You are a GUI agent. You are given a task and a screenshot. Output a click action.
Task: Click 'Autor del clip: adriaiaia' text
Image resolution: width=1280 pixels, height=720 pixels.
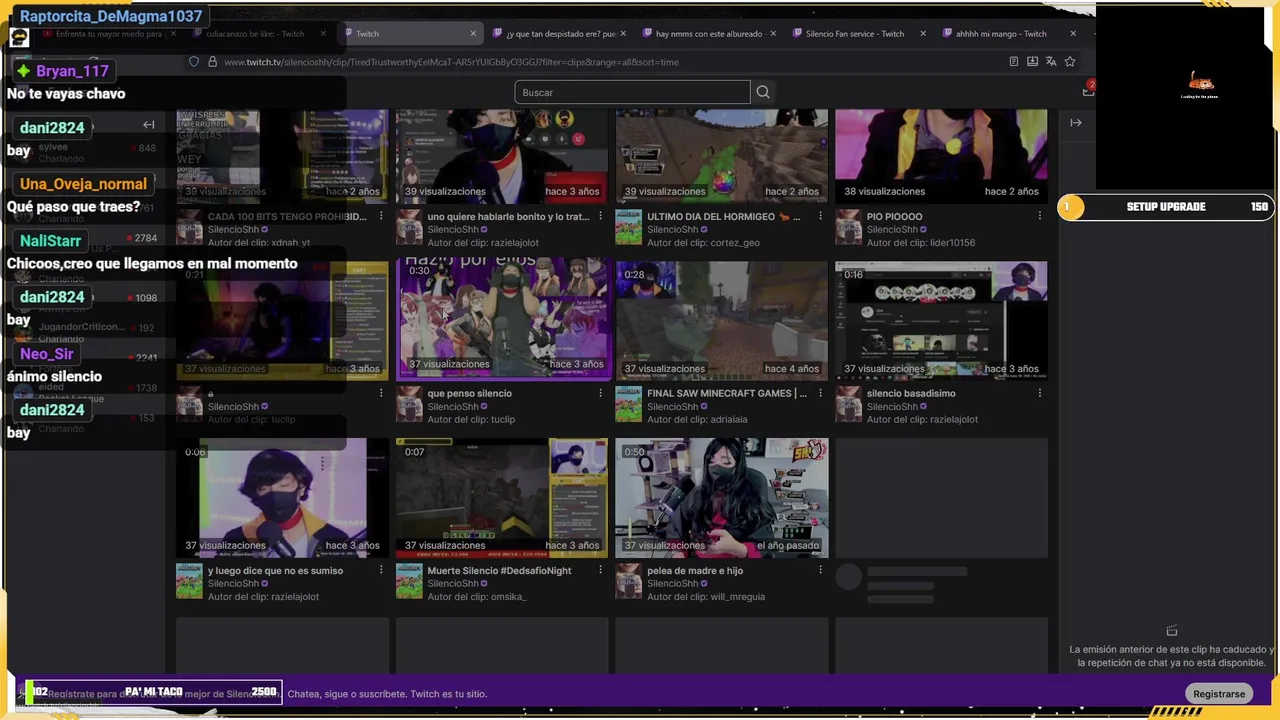pos(697,420)
